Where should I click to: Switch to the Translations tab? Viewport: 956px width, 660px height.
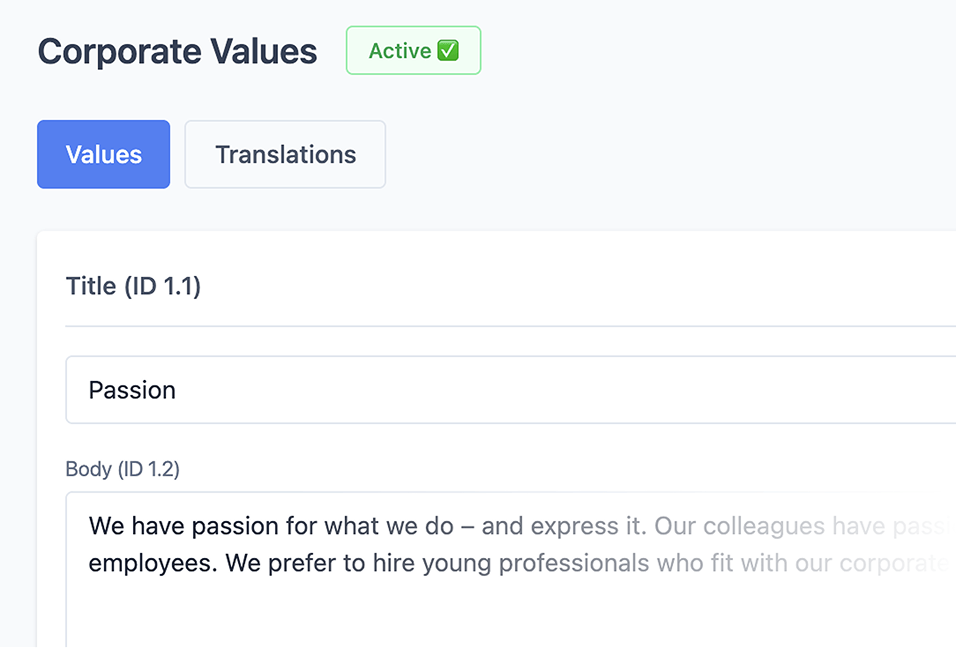285,154
